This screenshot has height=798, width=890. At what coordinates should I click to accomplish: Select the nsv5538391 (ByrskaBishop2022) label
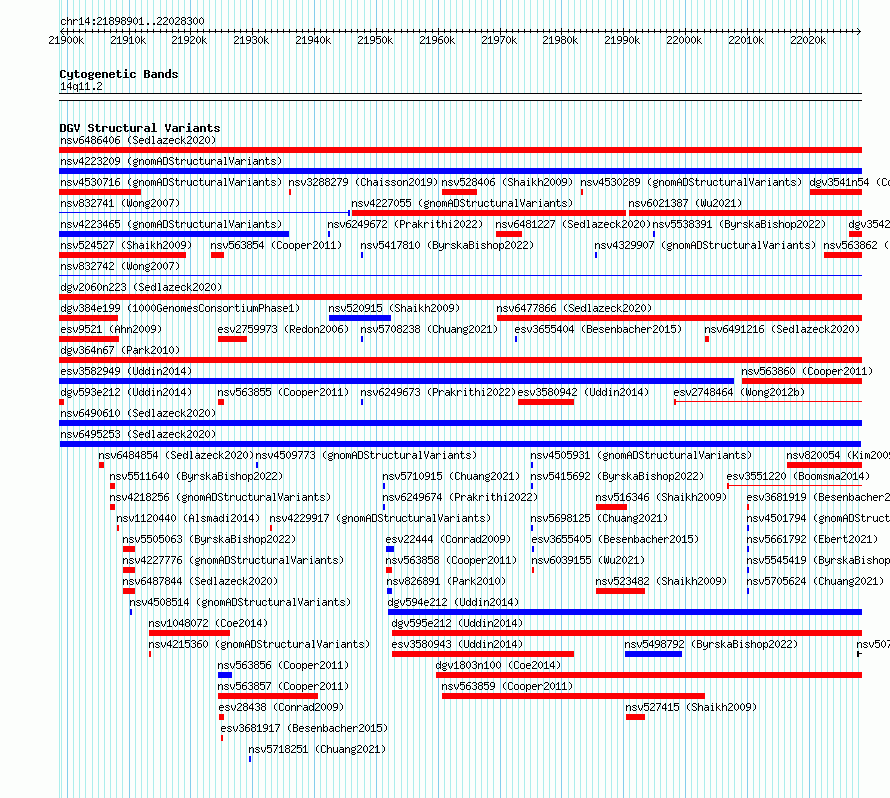(739, 224)
